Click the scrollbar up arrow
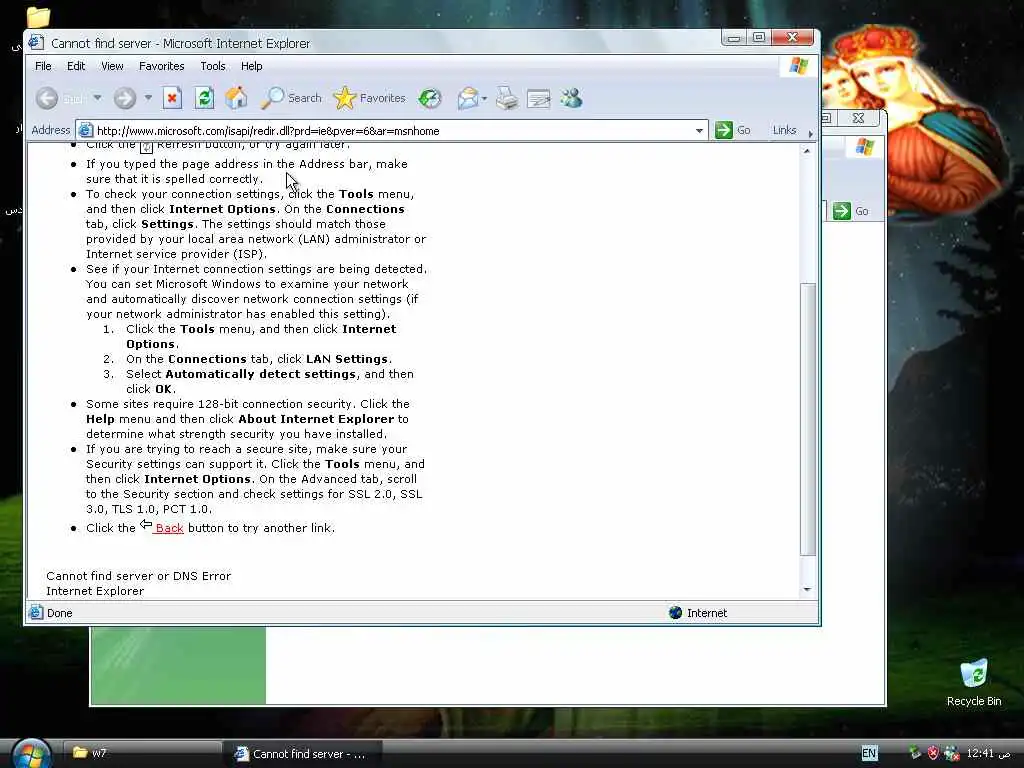Viewport: 1024px width, 768px height. point(807,151)
